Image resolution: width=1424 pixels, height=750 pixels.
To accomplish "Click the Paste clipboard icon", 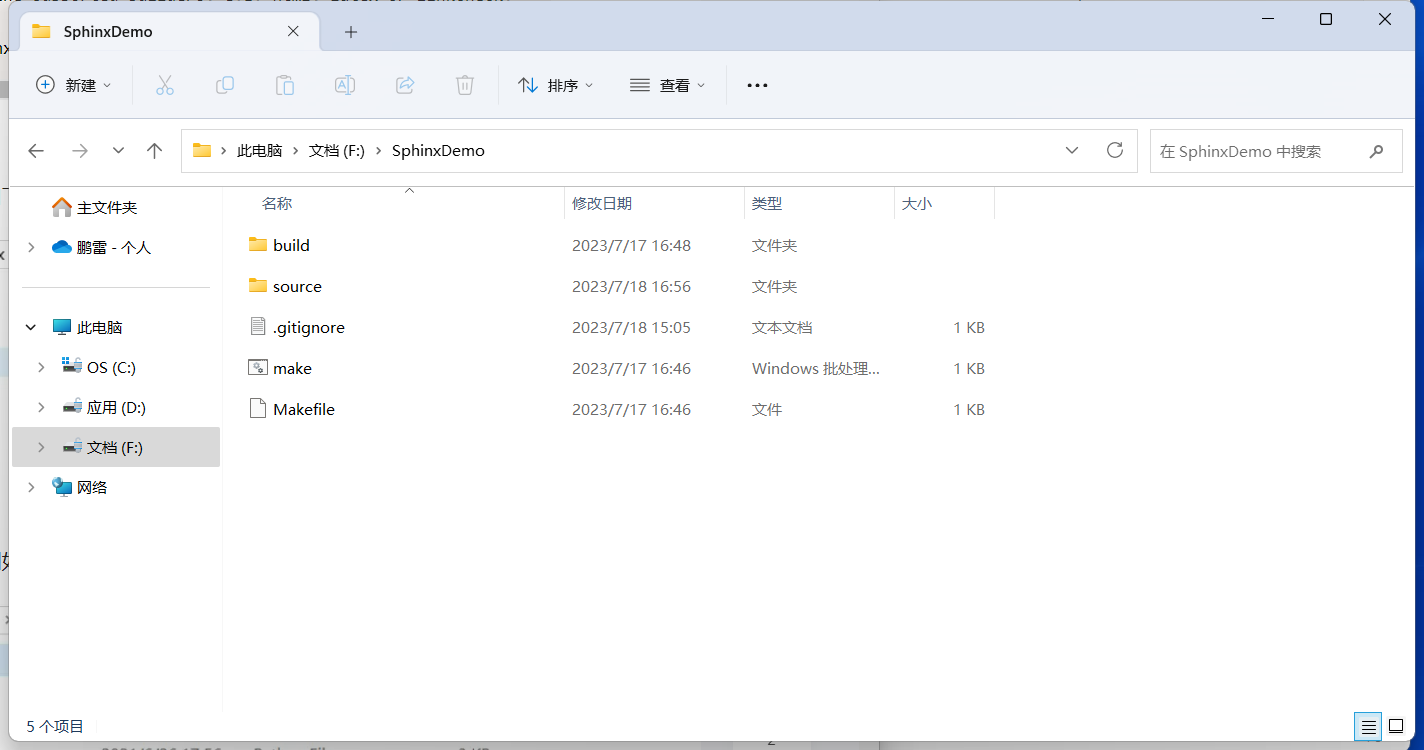I will click(x=285, y=85).
